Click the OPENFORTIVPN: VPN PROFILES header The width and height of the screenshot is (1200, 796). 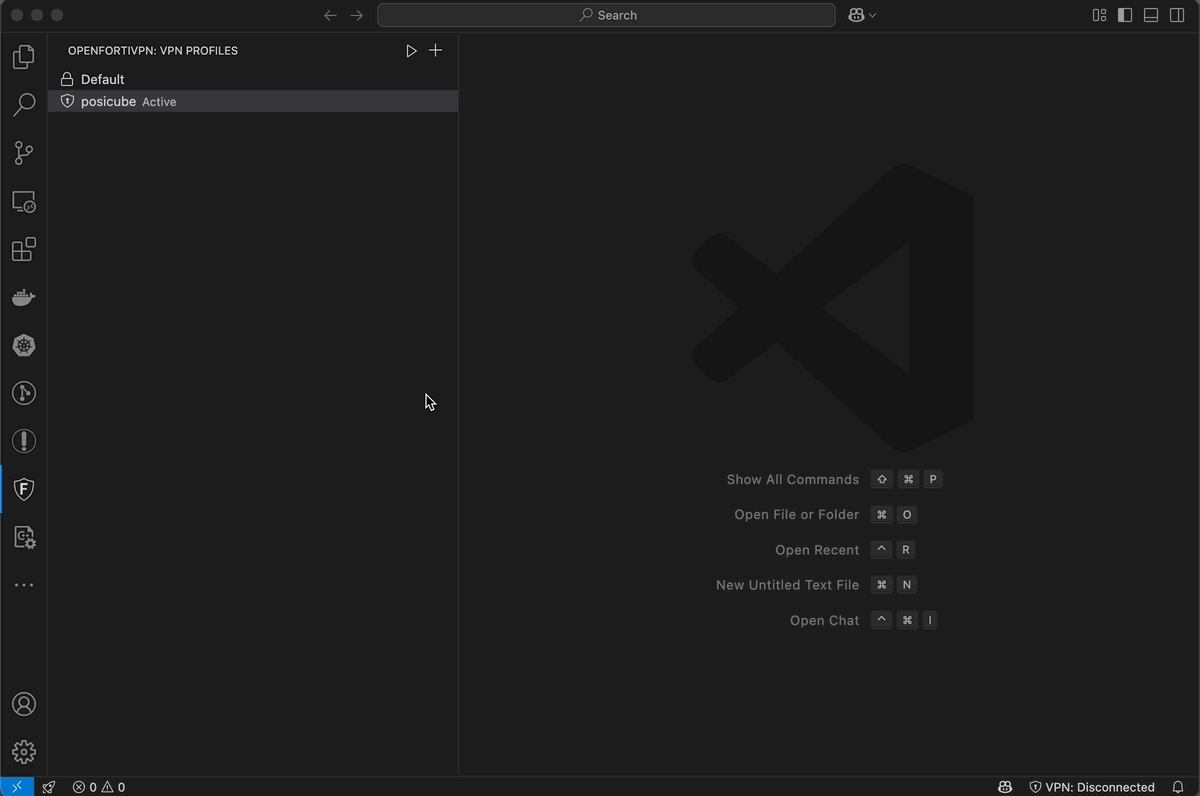pos(153,51)
